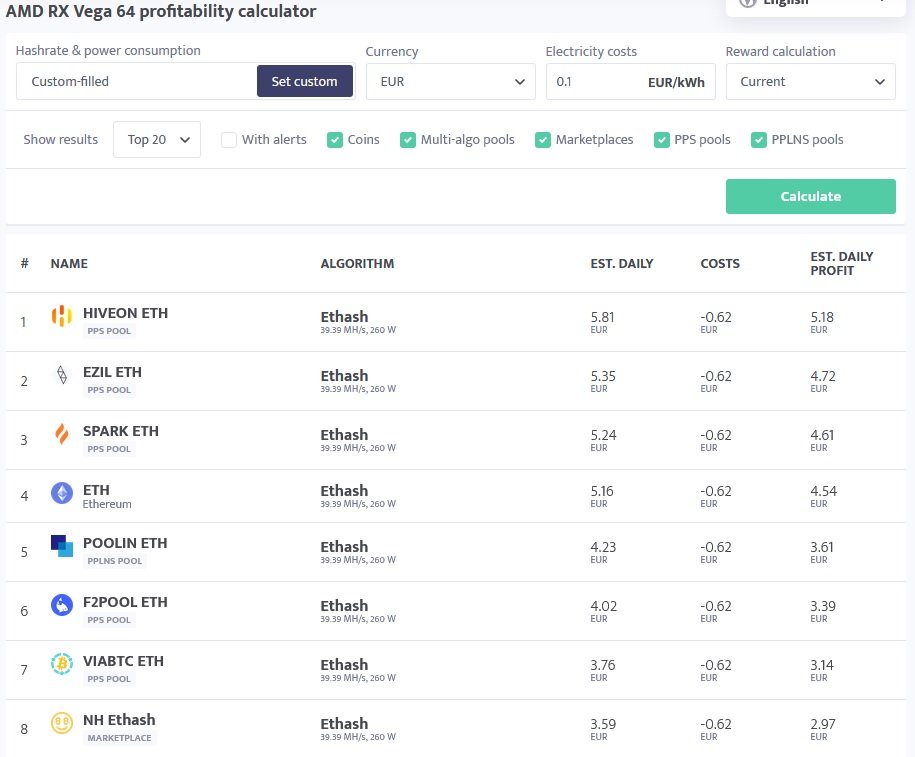Click the MARKETPLACE tag under NH Ethash

(119, 738)
